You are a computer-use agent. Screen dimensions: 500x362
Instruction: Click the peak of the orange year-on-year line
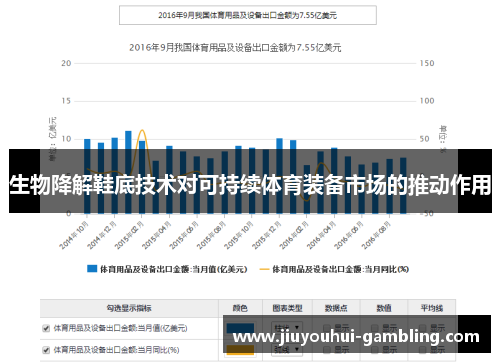[142, 131]
